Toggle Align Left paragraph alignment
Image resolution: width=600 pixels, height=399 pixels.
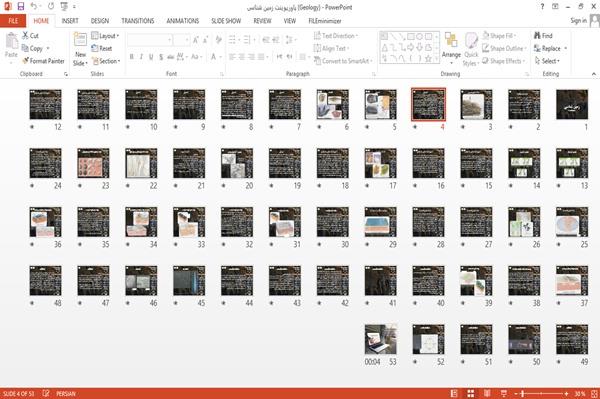coord(232,57)
